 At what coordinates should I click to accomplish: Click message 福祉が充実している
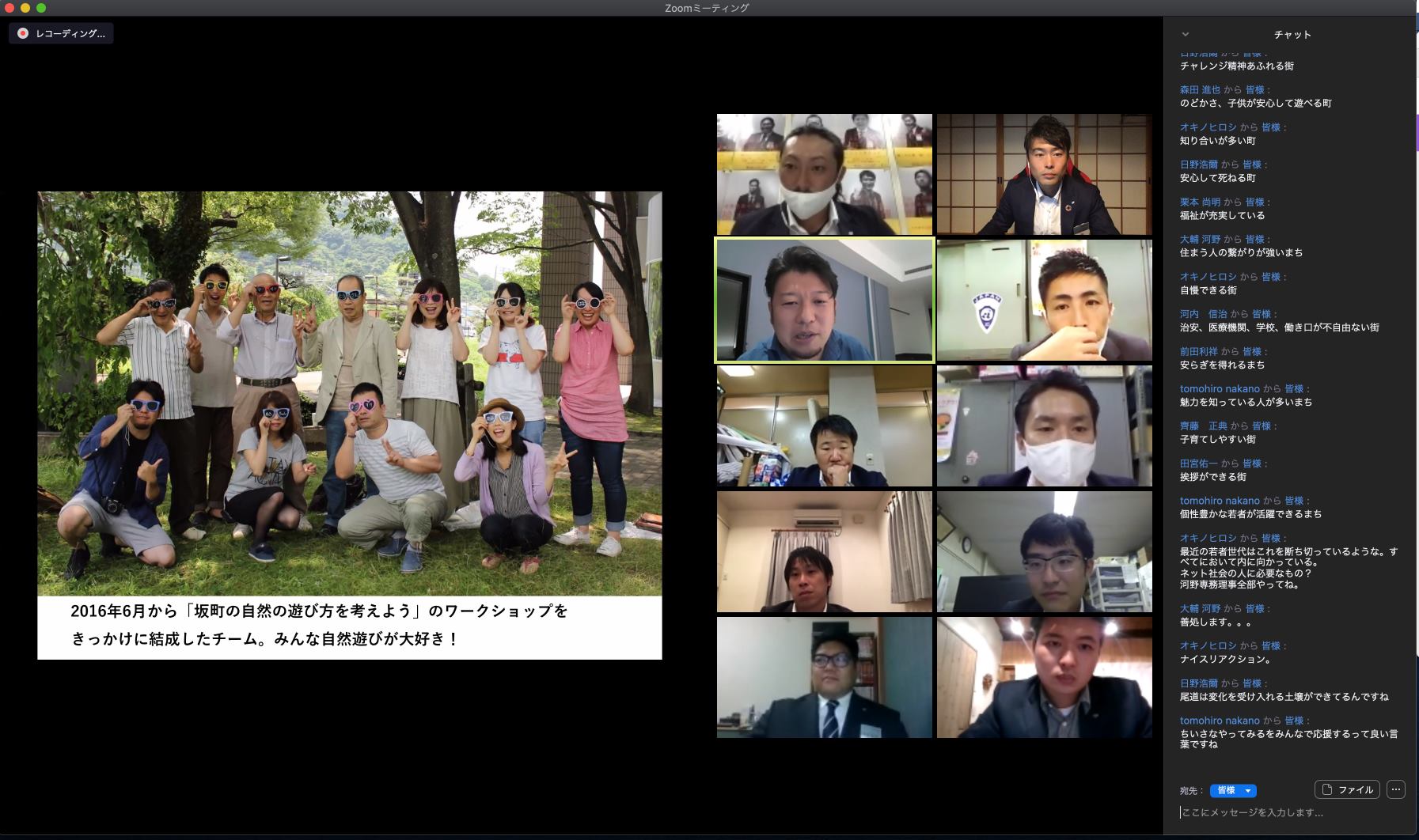coord(1222,215)
